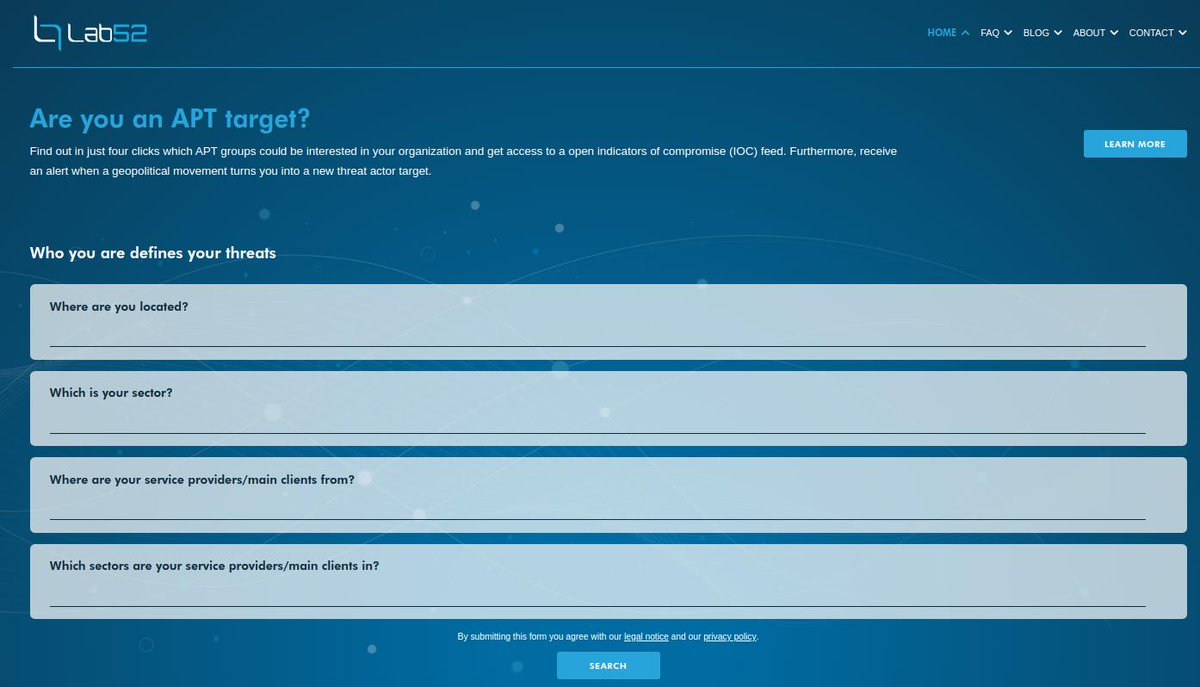Collapse the chevron next to HOME
Screen dimensions: 1200x687
[x=965, y=33]
